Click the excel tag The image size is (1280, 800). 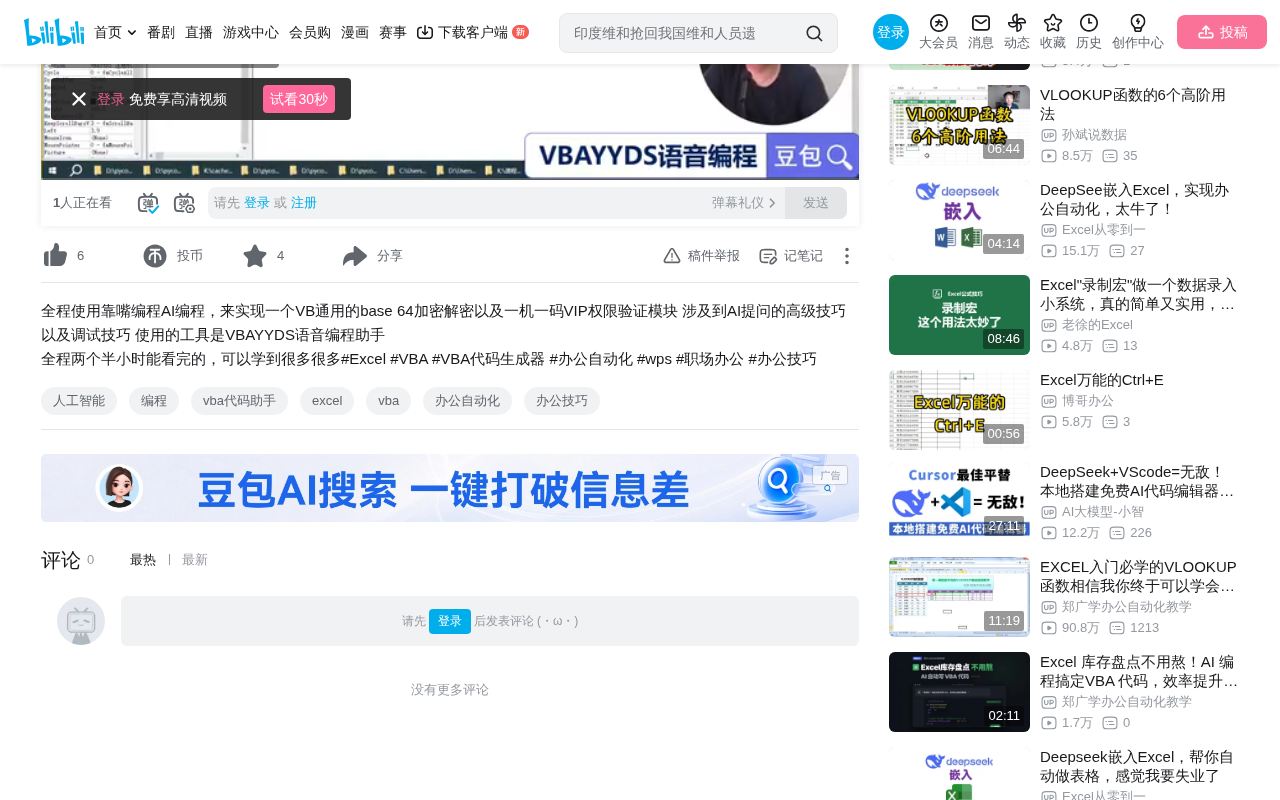pos(327,401)
